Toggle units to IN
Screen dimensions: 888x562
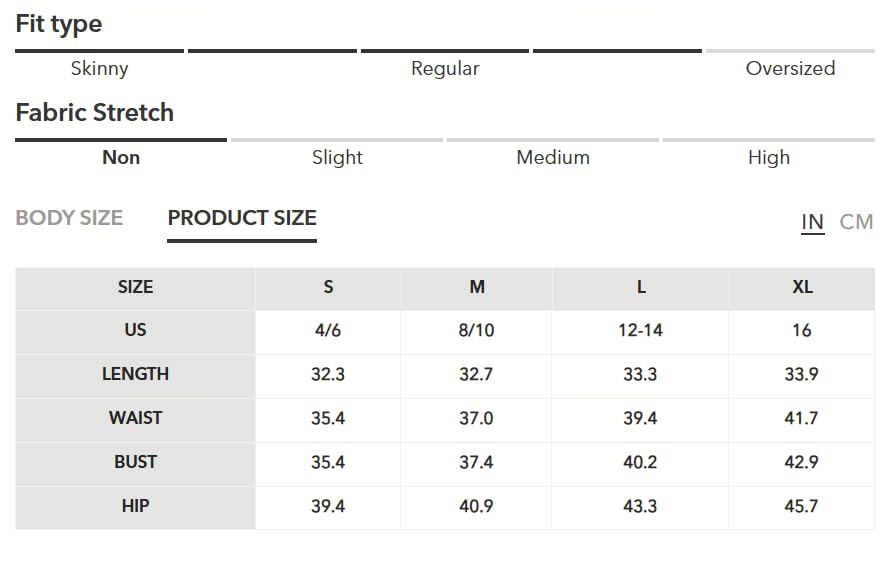812,222
